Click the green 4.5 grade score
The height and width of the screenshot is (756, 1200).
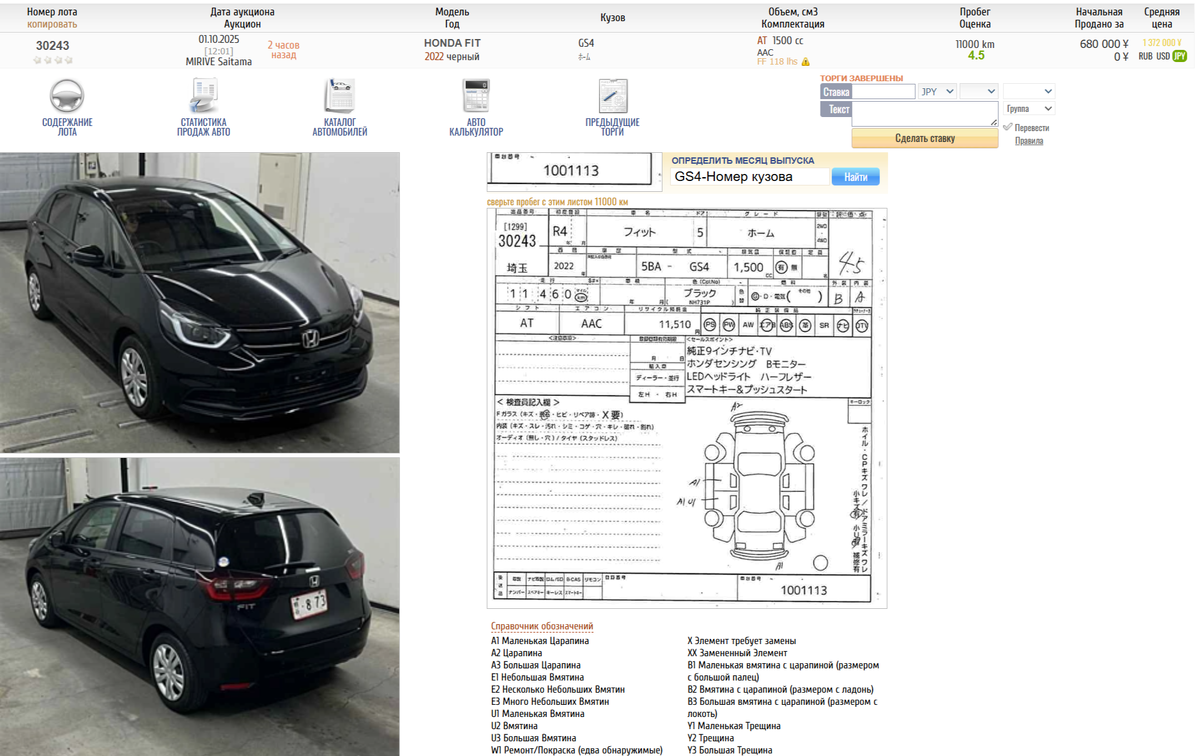pos(976,56)
